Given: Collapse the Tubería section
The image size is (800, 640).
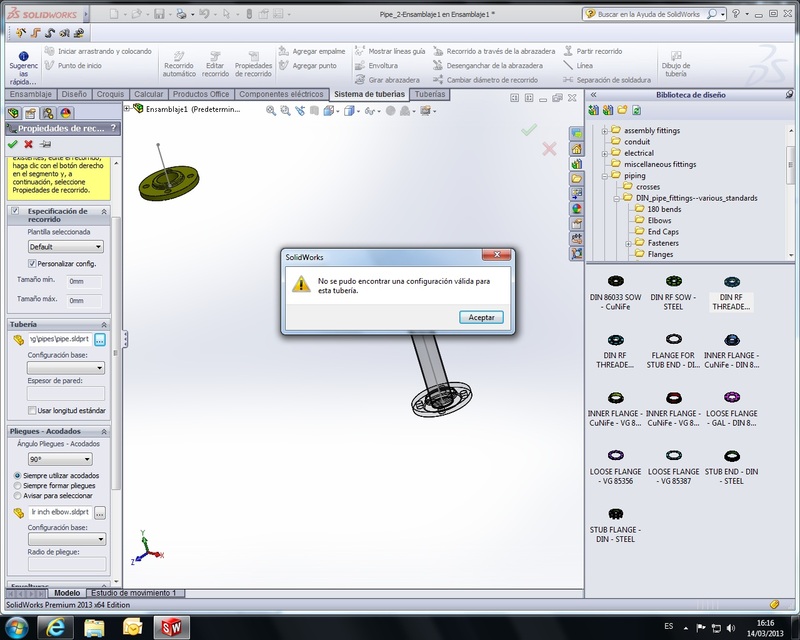Looking at the screenshot, I should click(104, 325).
